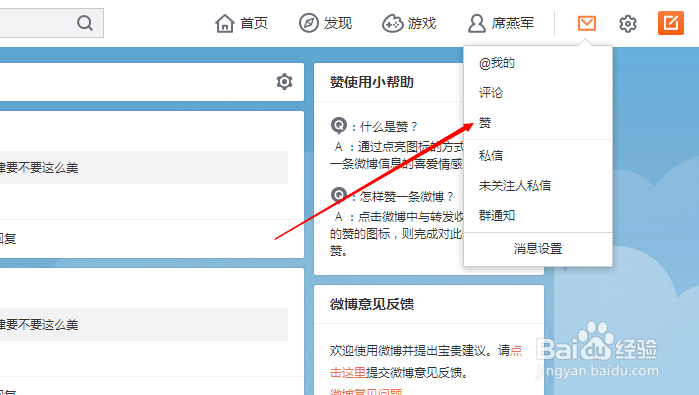Click question text 什么是赞？
This screenshot has width=699, height=395.
389,127
